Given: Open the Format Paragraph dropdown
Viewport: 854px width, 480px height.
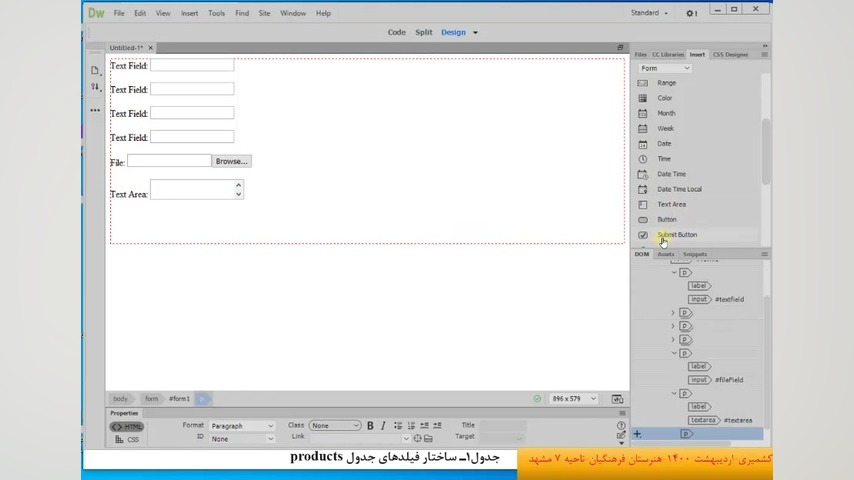Looking at the screenshot, I should pyautogui.click(x=242, y=426).
